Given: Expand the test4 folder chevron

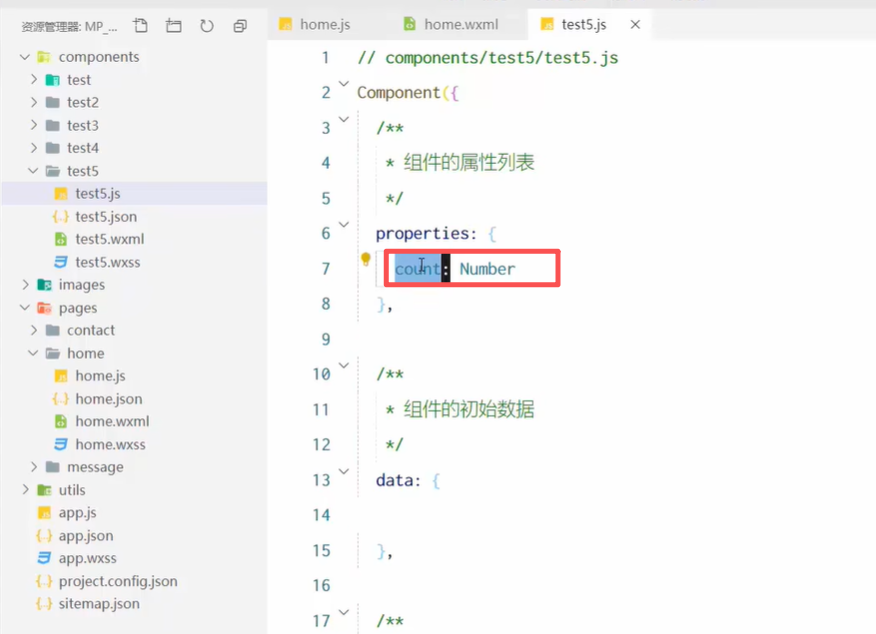Looking at the screenshot, I should point(34,147).
